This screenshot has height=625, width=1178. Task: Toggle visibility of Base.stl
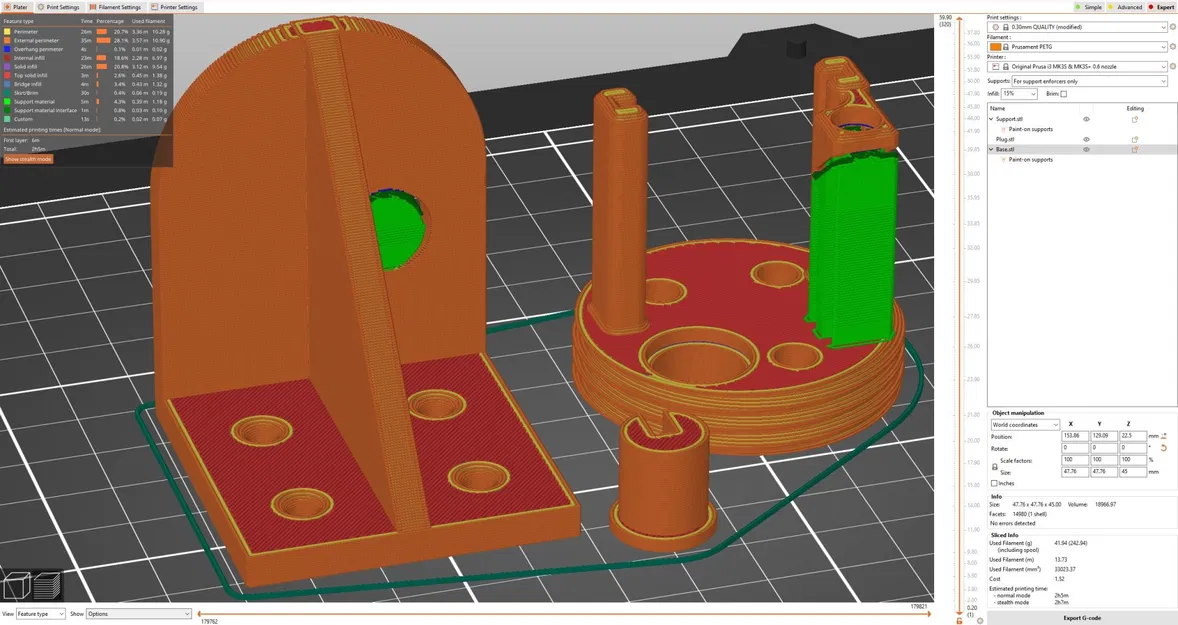pos(1086,149)
